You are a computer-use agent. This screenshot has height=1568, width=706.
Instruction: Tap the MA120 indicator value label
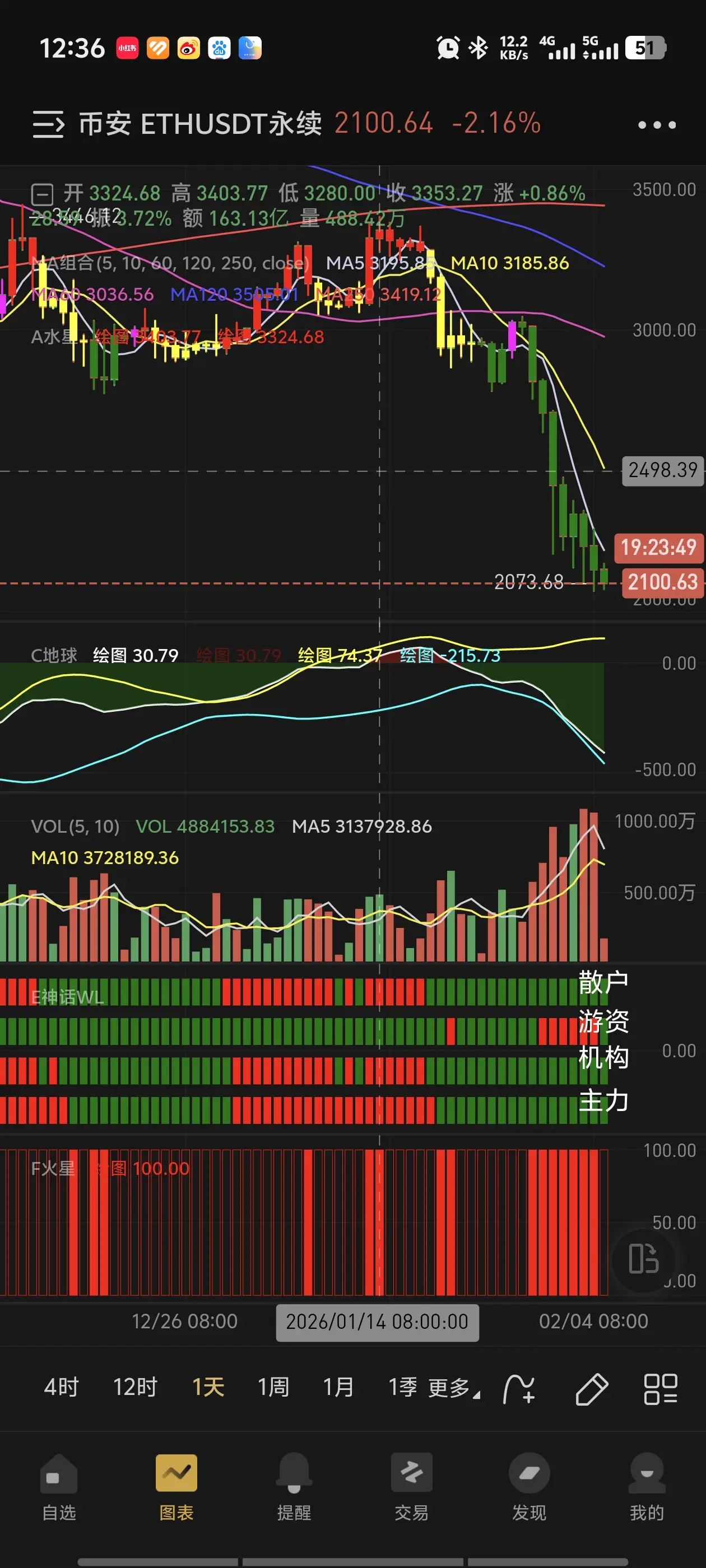pyautogui.click(x=235, y=295)
